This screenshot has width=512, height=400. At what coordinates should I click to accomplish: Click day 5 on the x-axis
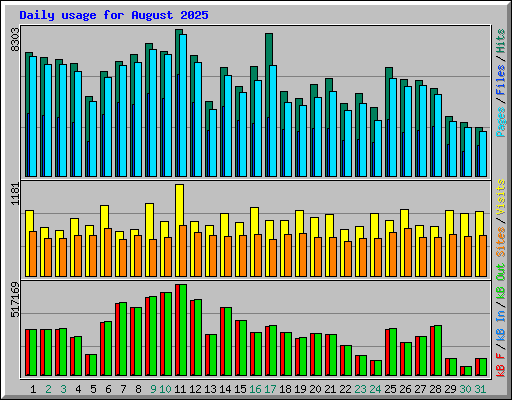pyautogui.click(x=93, y=389)
